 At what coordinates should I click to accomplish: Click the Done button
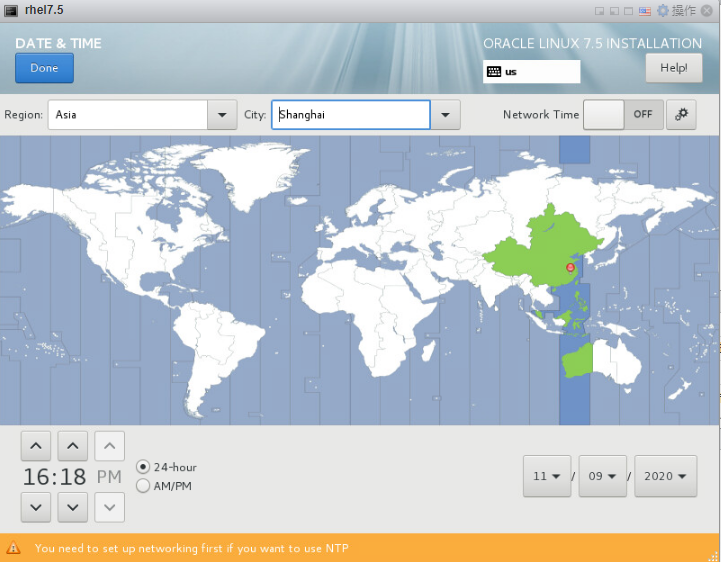44,68
